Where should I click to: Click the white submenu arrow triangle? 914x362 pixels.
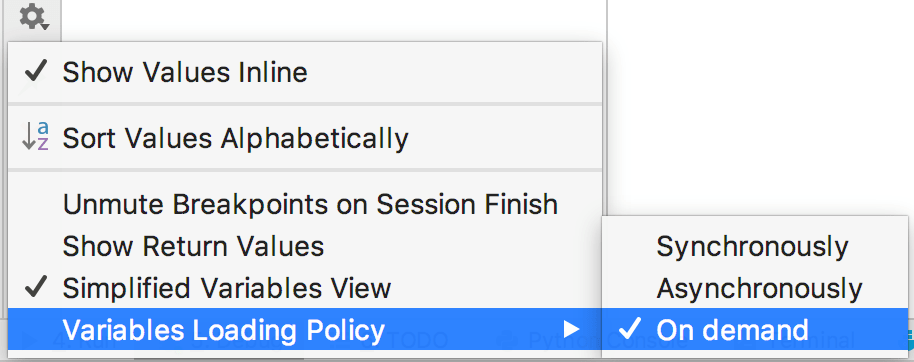[572, 330]
